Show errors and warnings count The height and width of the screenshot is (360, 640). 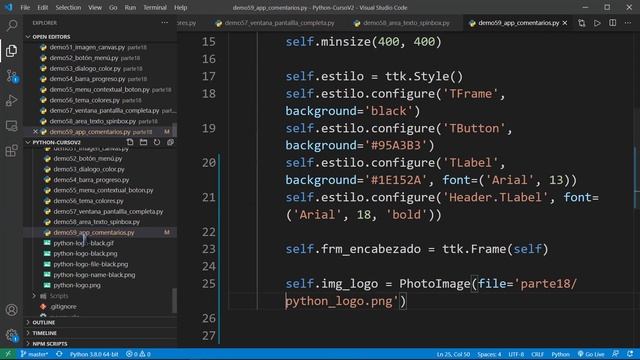click(x=138, y=354)
